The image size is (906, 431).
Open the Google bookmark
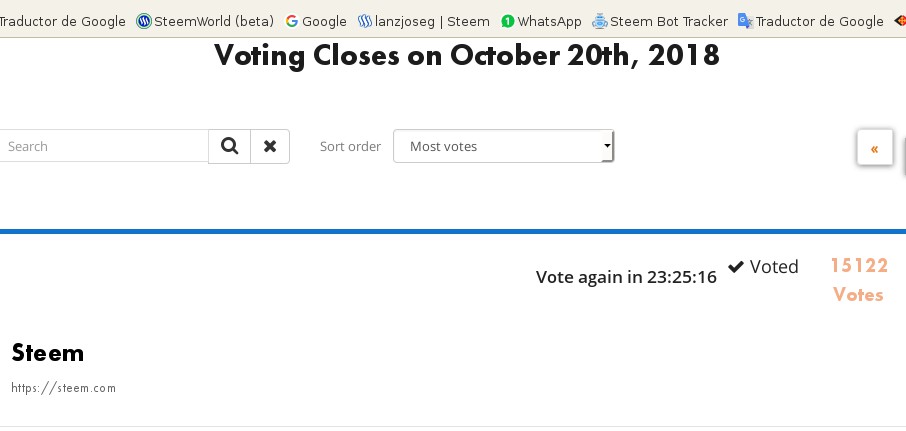[x=316, y=21]
